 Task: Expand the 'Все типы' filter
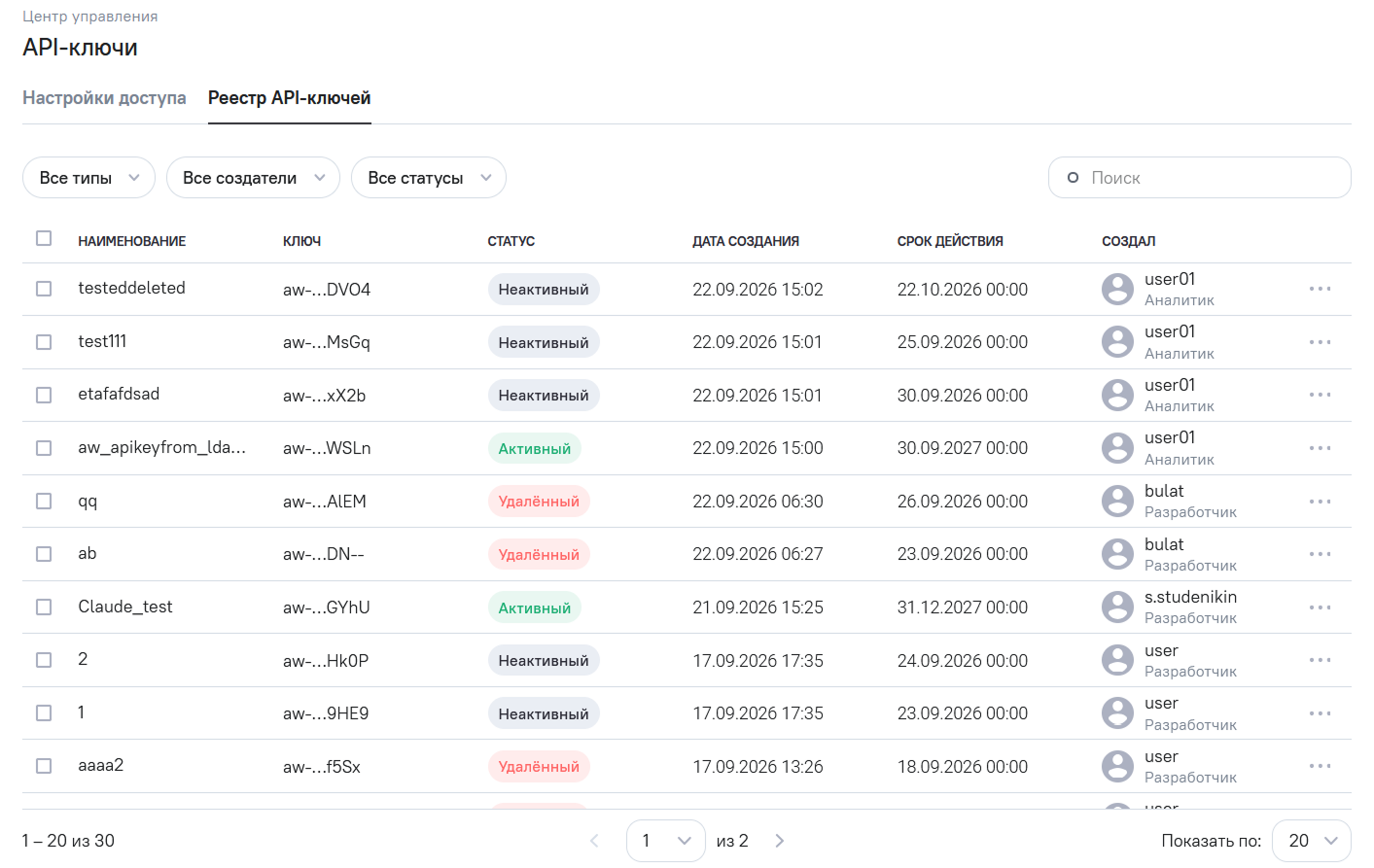click(88, 178)
